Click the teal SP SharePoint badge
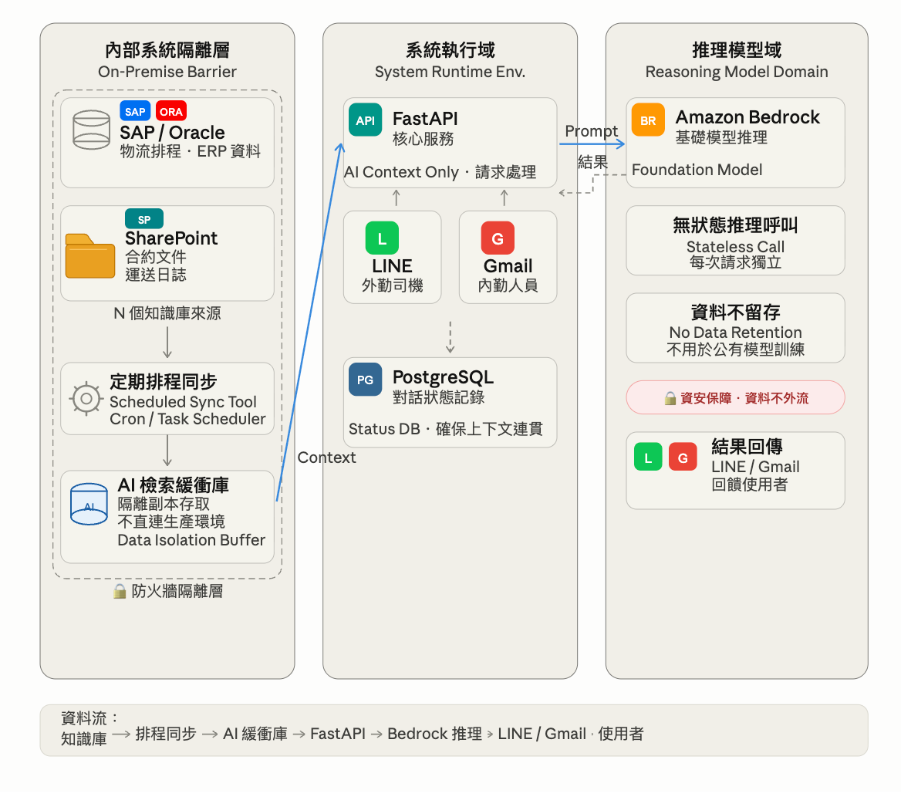The height and width of the screenshot is (792, 901). 144,220
